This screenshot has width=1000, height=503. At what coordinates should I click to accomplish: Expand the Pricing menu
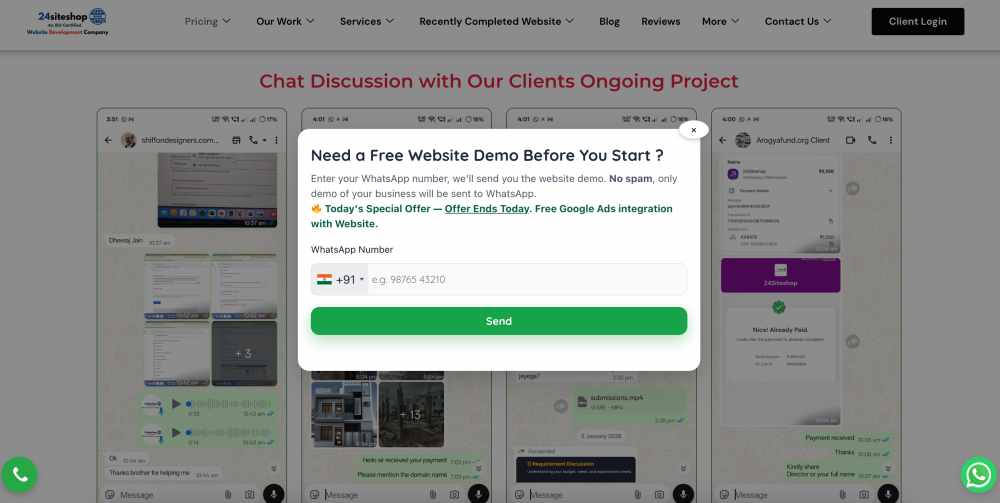208,21
